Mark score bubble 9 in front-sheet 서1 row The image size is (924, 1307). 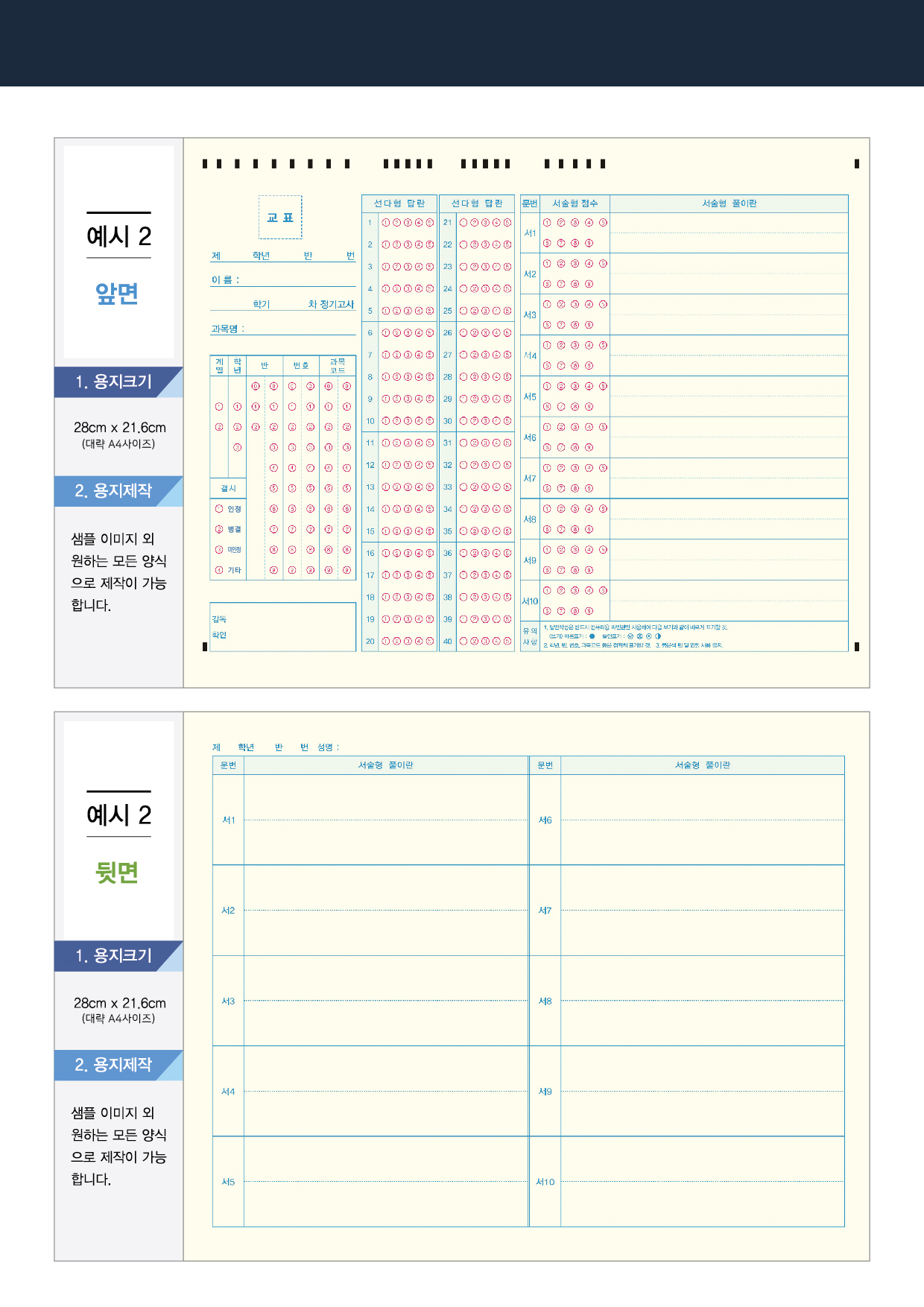pos(589,243)
